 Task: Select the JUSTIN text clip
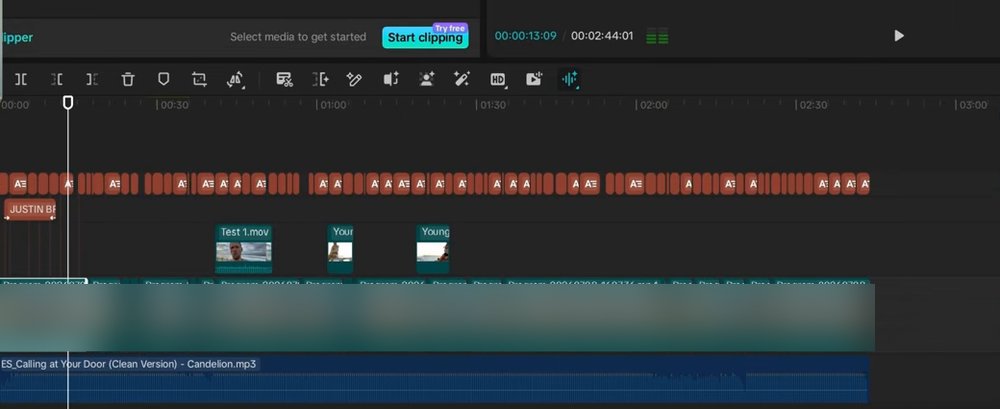point(30,209)
